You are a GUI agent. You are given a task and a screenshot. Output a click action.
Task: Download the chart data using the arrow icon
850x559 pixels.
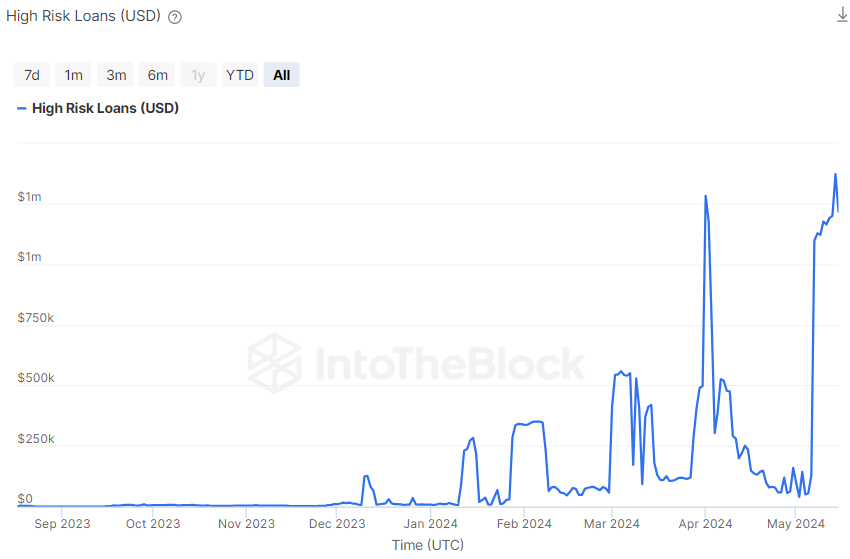coord(841,15)
